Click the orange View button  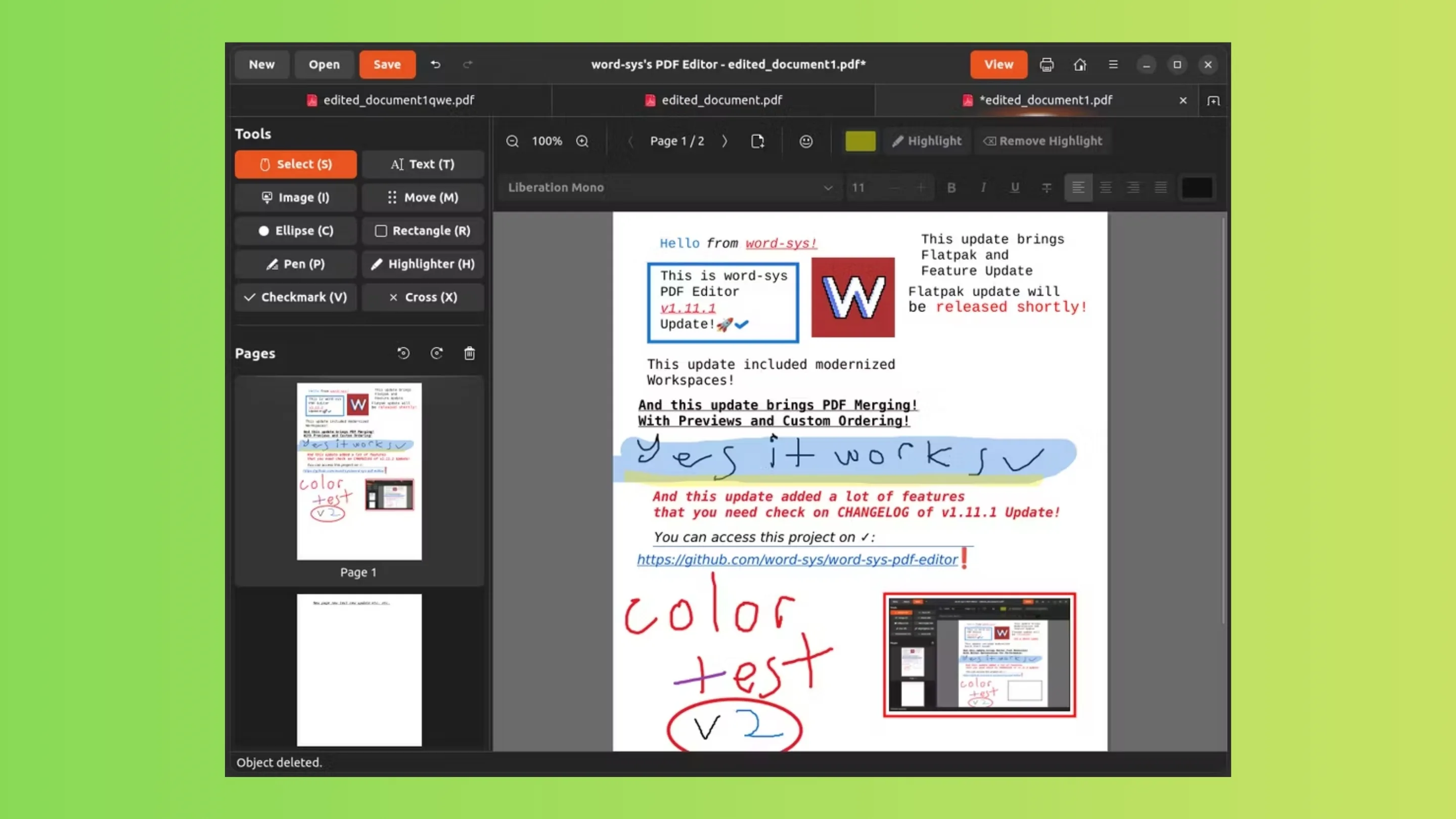999,64
